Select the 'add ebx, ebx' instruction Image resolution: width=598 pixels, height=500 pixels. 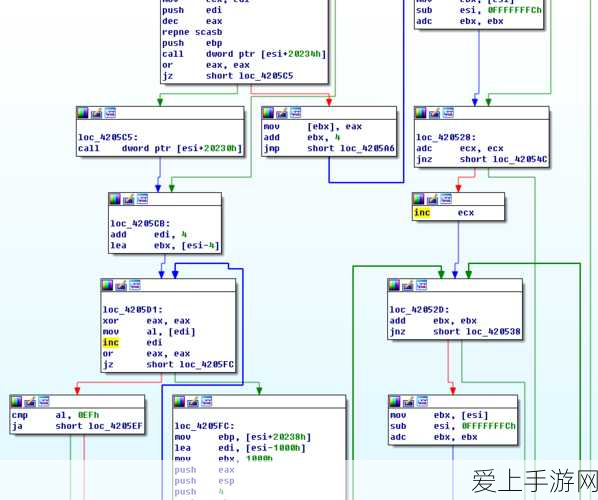click(433, 321)
